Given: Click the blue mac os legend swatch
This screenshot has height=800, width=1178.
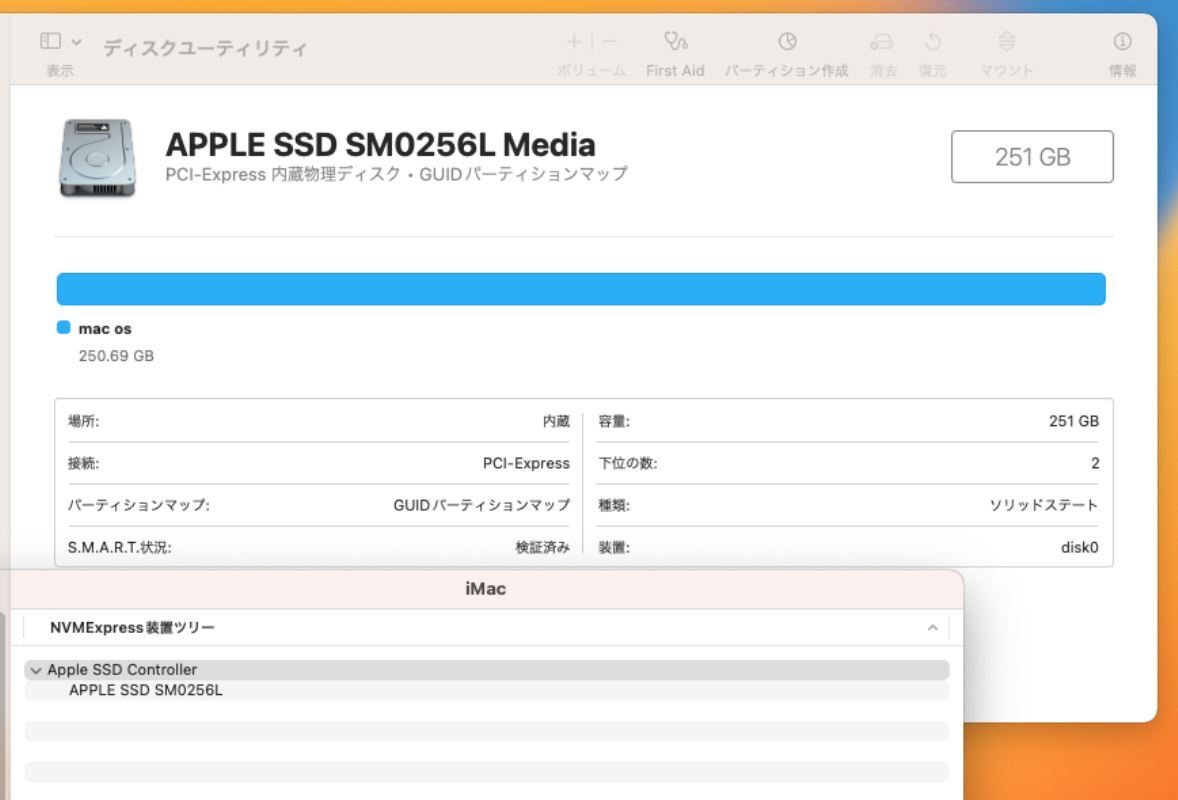Looking at the screenshot, I should click(x=64, y=328).
